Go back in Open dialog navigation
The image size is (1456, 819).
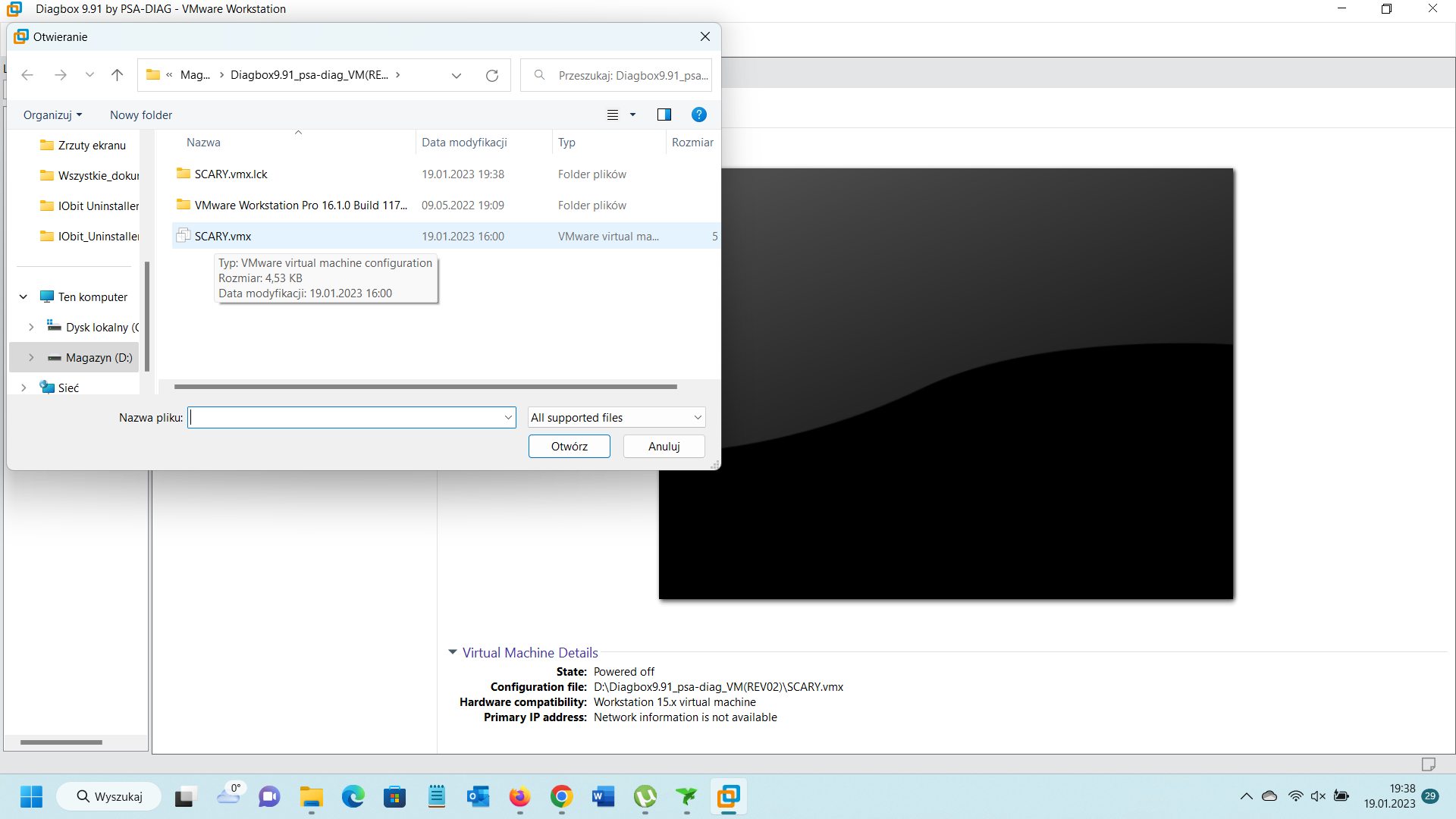(x=27, y=75)
